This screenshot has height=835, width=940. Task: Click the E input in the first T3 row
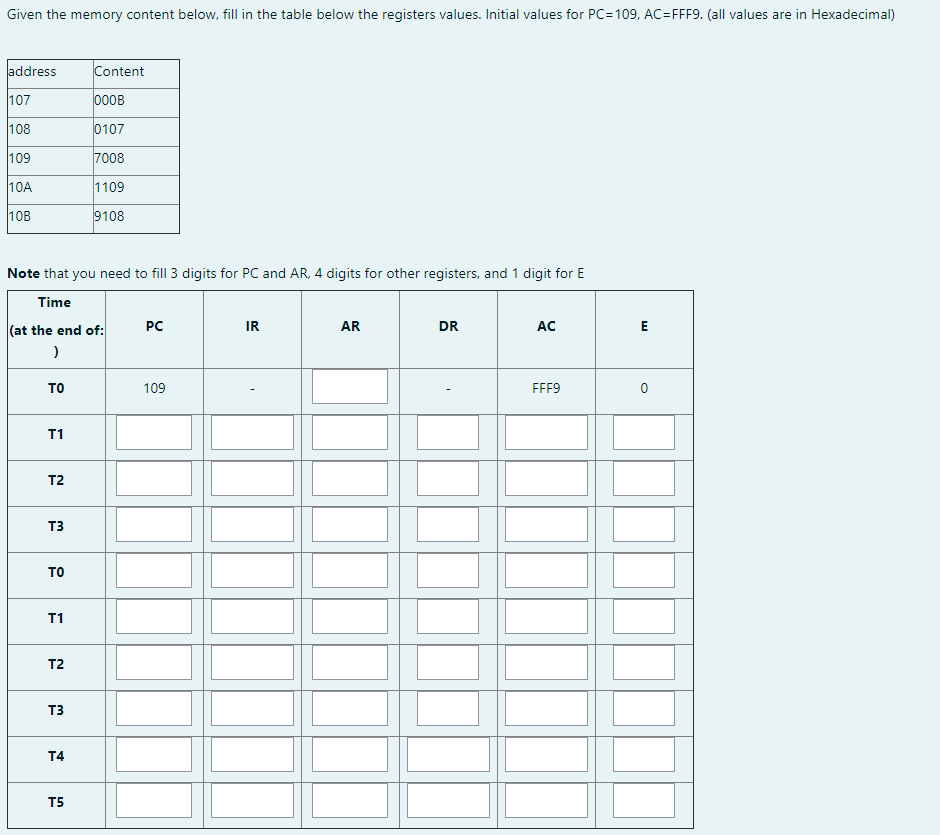point(644,524)
